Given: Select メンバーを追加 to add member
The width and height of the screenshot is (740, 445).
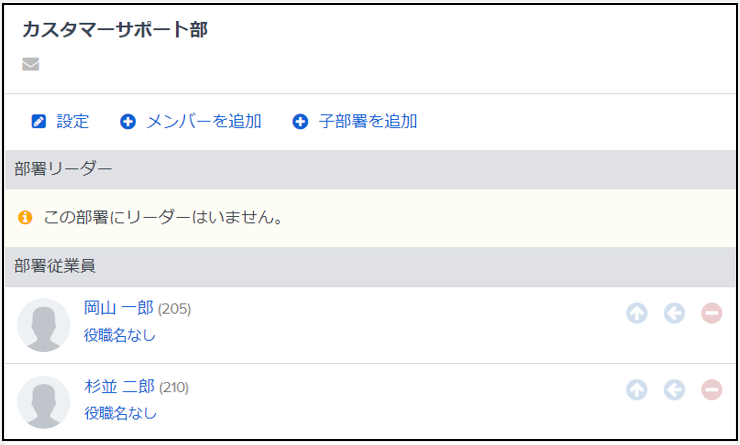Looking at the screenshot, I should point(204,122).
